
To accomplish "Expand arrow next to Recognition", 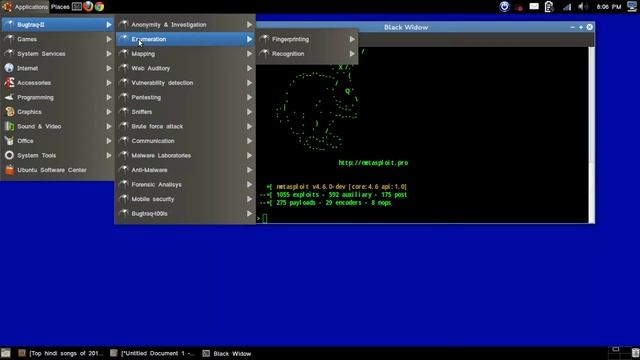I will 352,54.
